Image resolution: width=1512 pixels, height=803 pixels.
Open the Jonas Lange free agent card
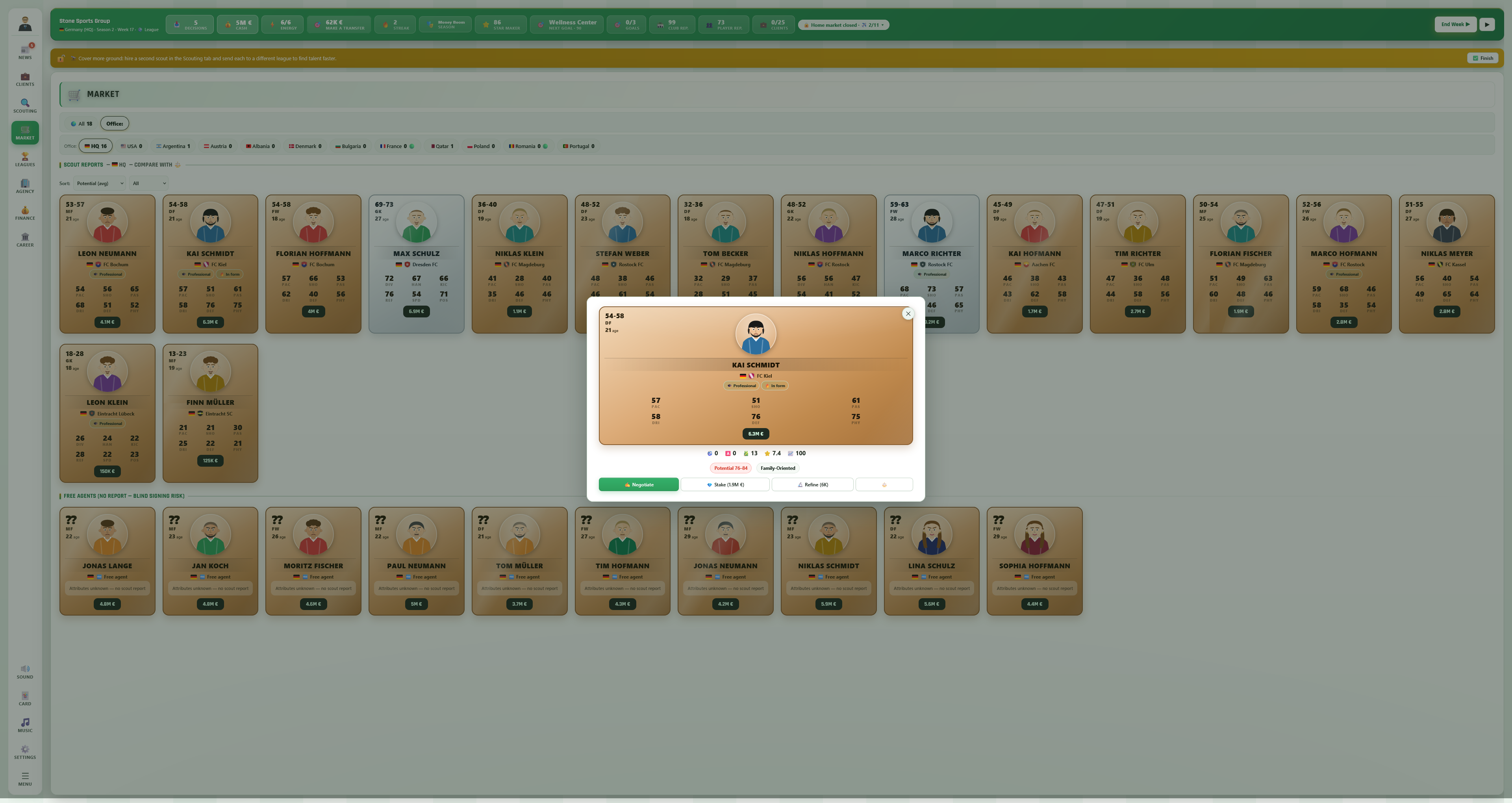pos(107,561)
